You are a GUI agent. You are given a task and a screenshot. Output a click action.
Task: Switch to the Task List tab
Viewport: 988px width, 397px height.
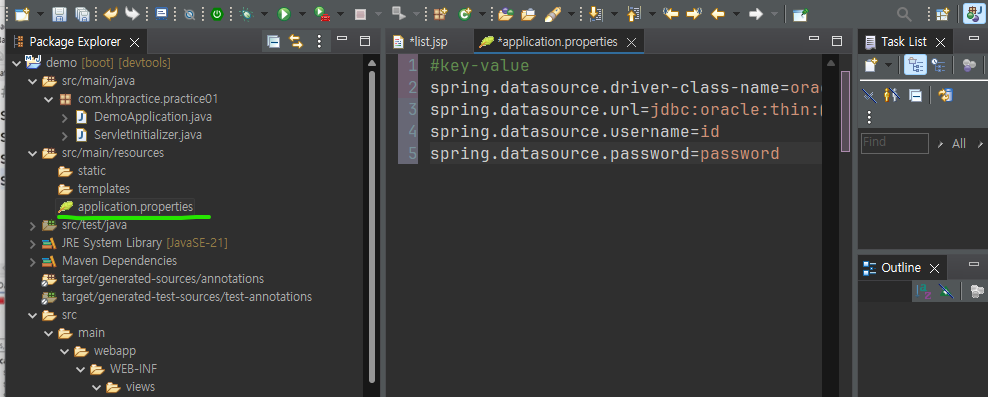[x=904, y=42]
